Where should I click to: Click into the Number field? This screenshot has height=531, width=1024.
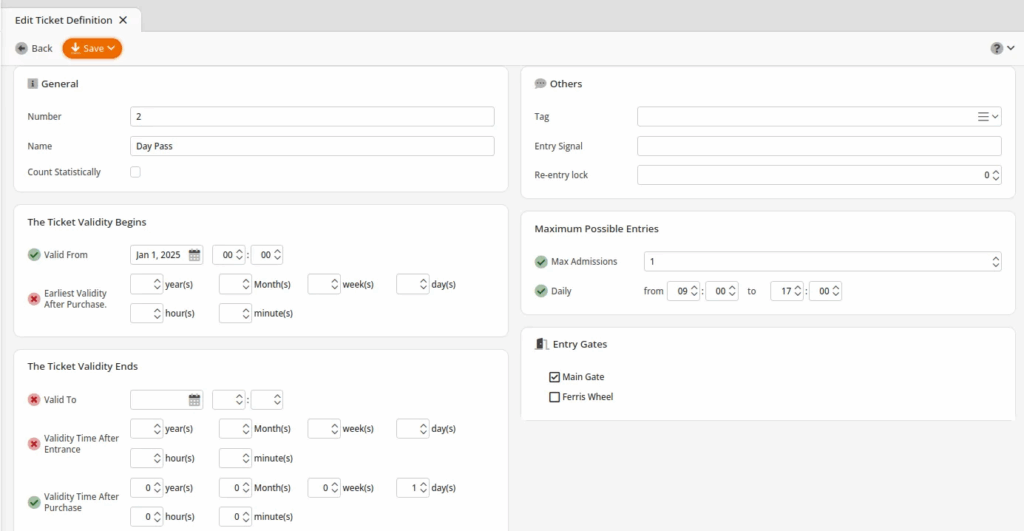pos(312,116)
